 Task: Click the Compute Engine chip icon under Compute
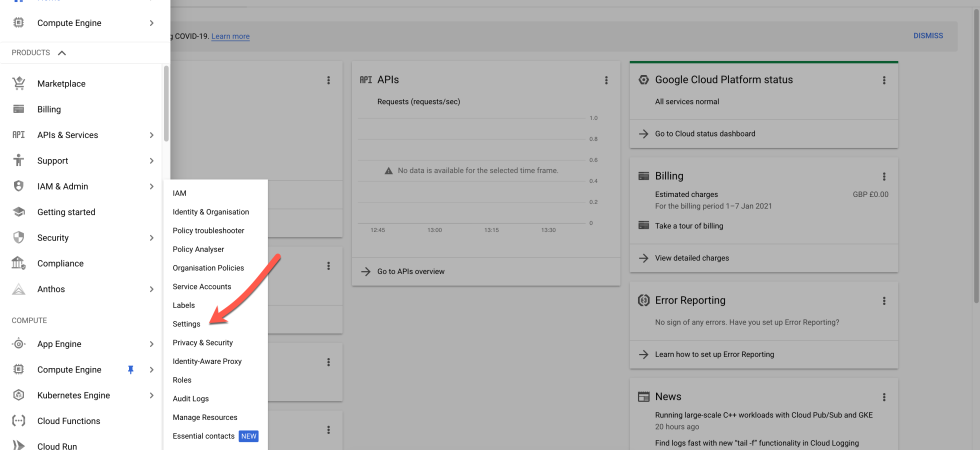19,369
